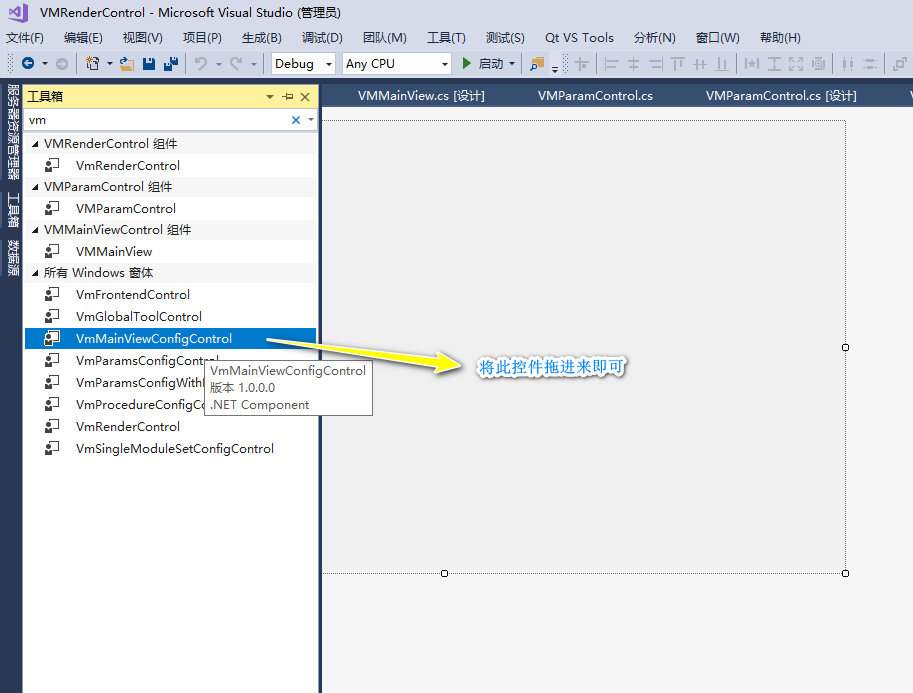The height and width of the screenshot is (693, 913).
Task: Click the Make Same Height icon
Action: pos(774,63)
